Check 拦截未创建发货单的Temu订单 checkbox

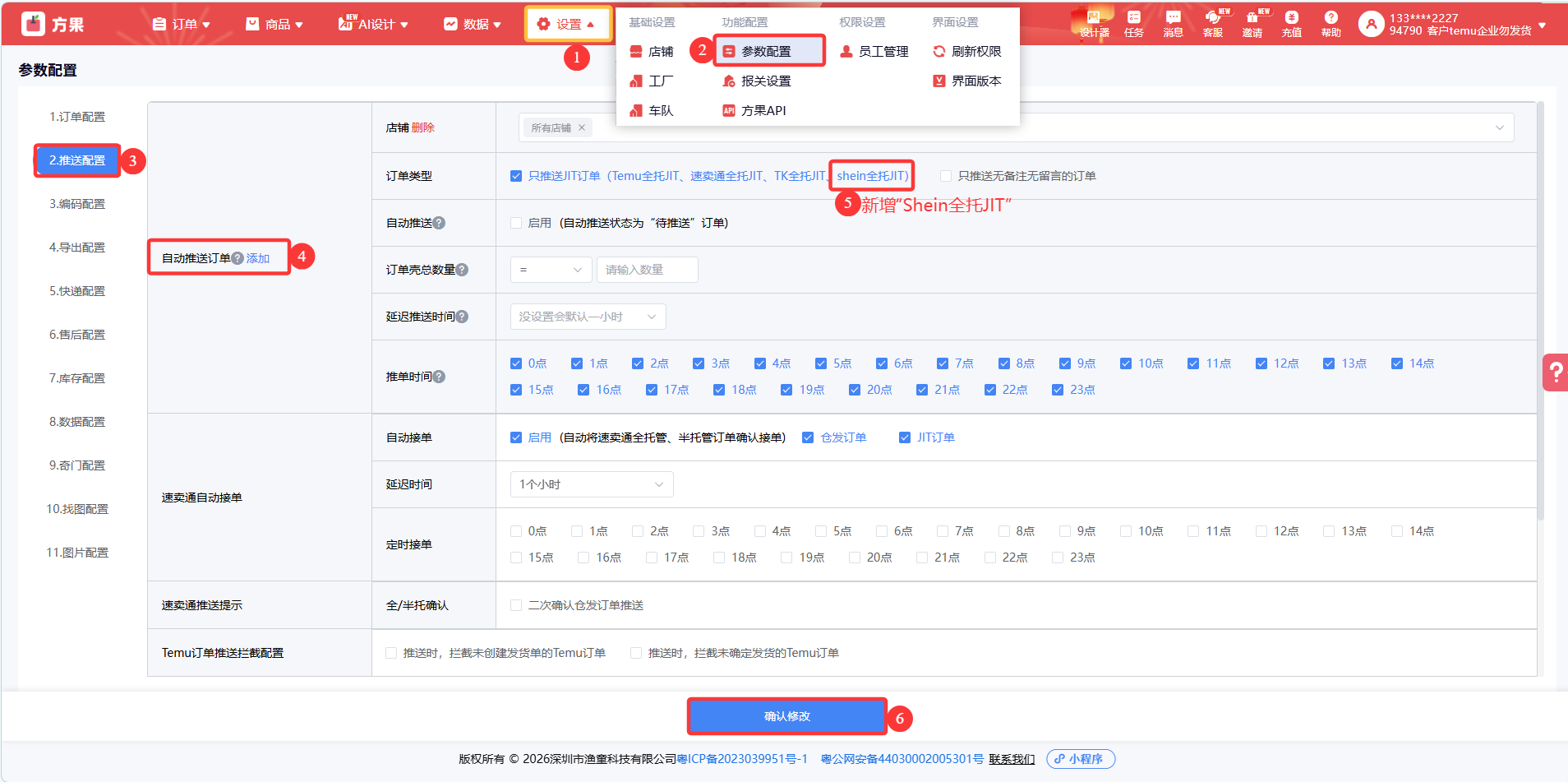391,653
